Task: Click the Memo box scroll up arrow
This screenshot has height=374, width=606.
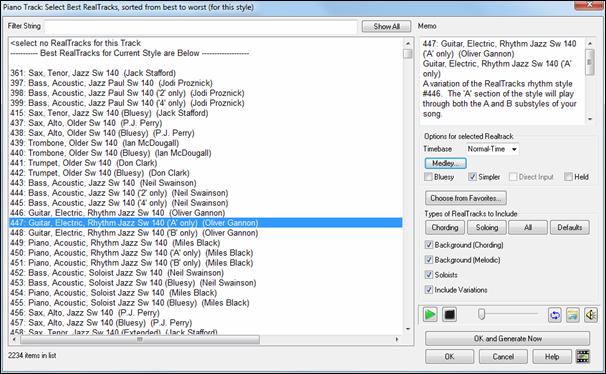Action: [590, 43]
